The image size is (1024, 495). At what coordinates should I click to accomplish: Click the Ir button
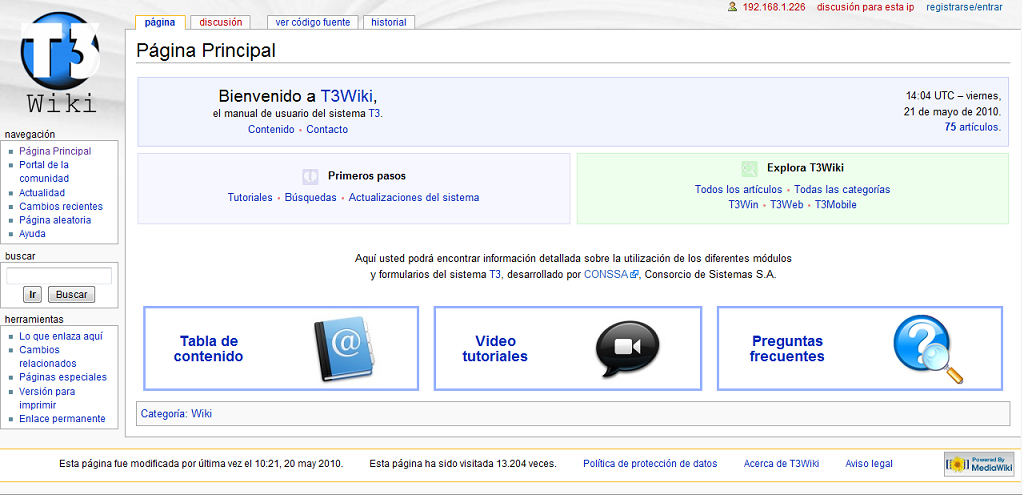click(x=33, y=295)
